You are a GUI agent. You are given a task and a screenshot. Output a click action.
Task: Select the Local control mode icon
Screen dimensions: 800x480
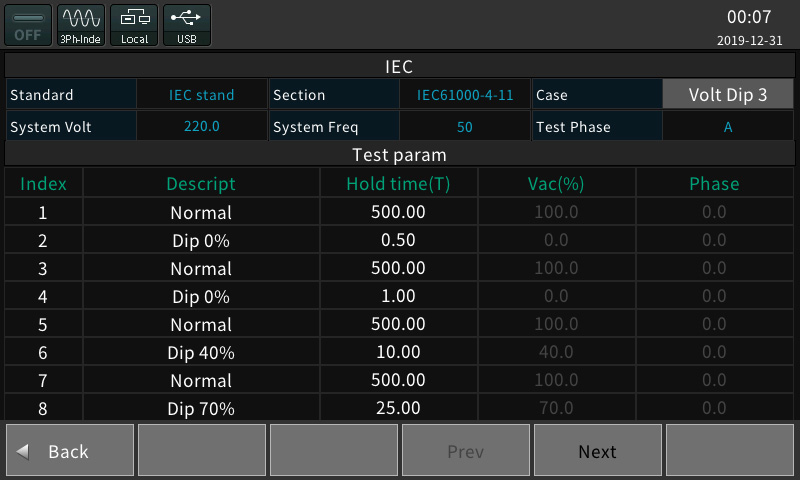134,26
